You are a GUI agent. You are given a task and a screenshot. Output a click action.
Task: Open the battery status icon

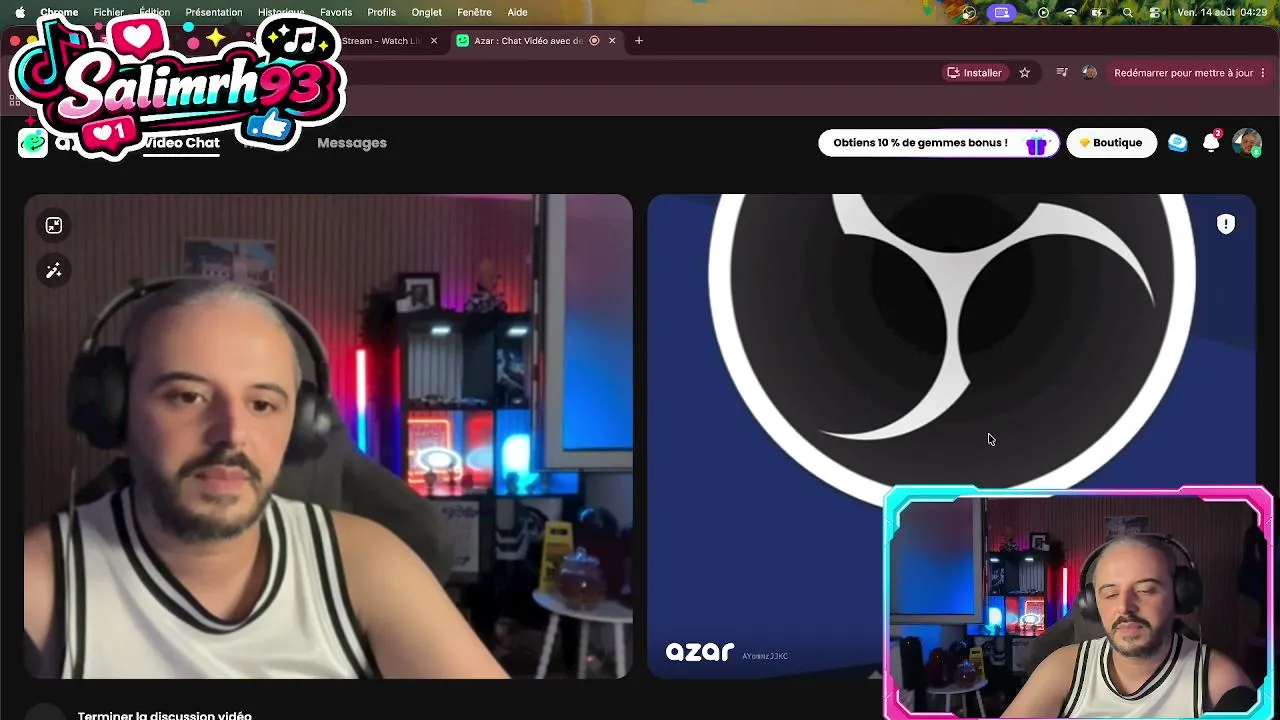(x=1098, y=12)
